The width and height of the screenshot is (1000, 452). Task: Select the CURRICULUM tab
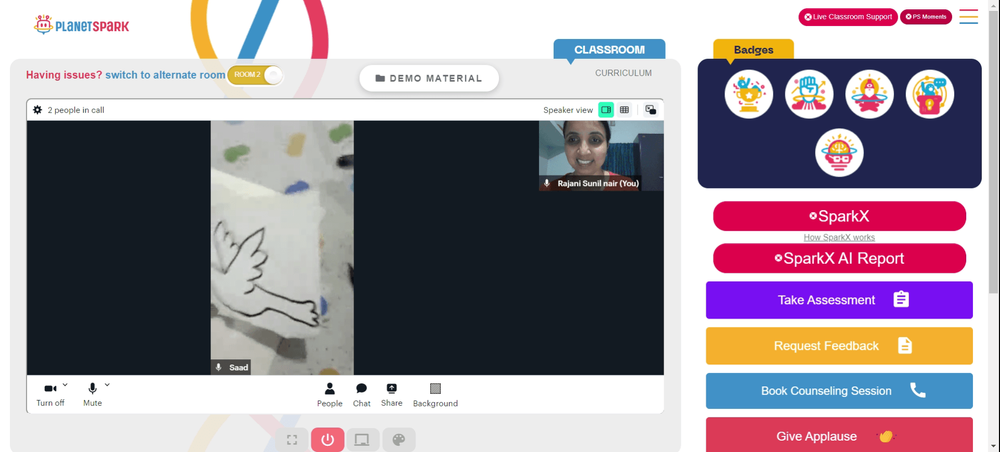pos(624,73)
